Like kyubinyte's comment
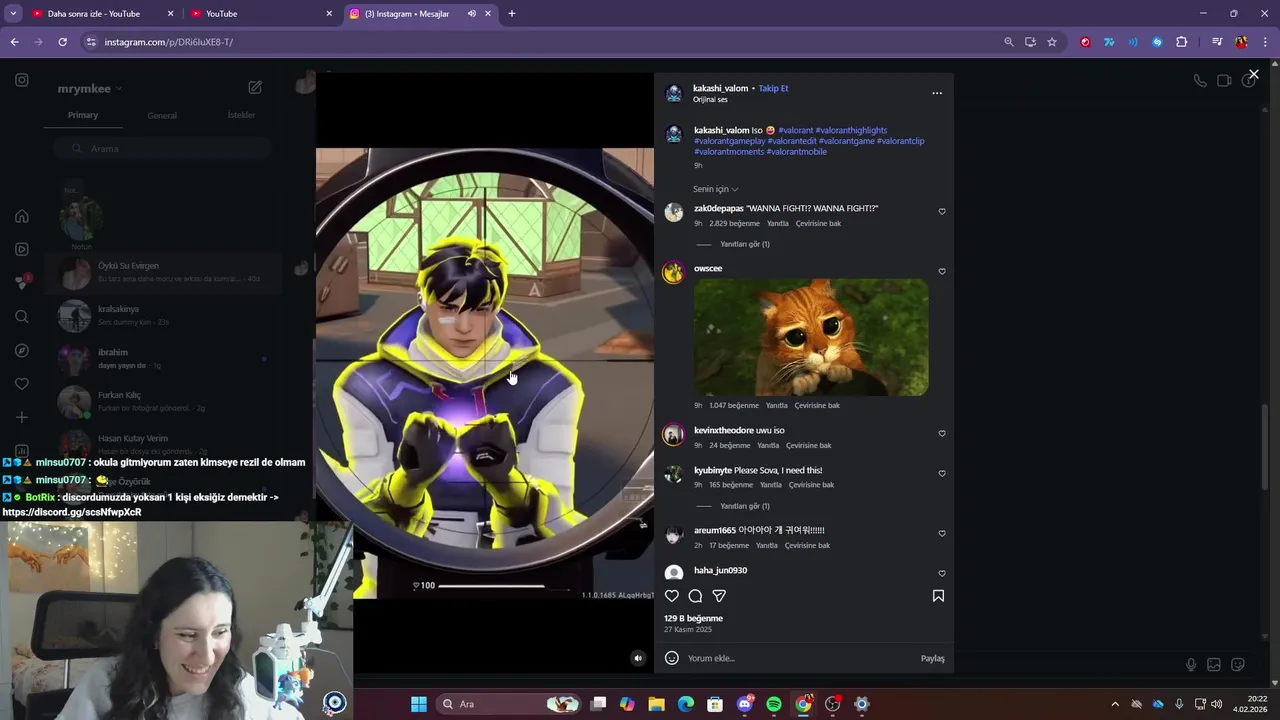The image size is (1280, 720). tap(942, 474)
